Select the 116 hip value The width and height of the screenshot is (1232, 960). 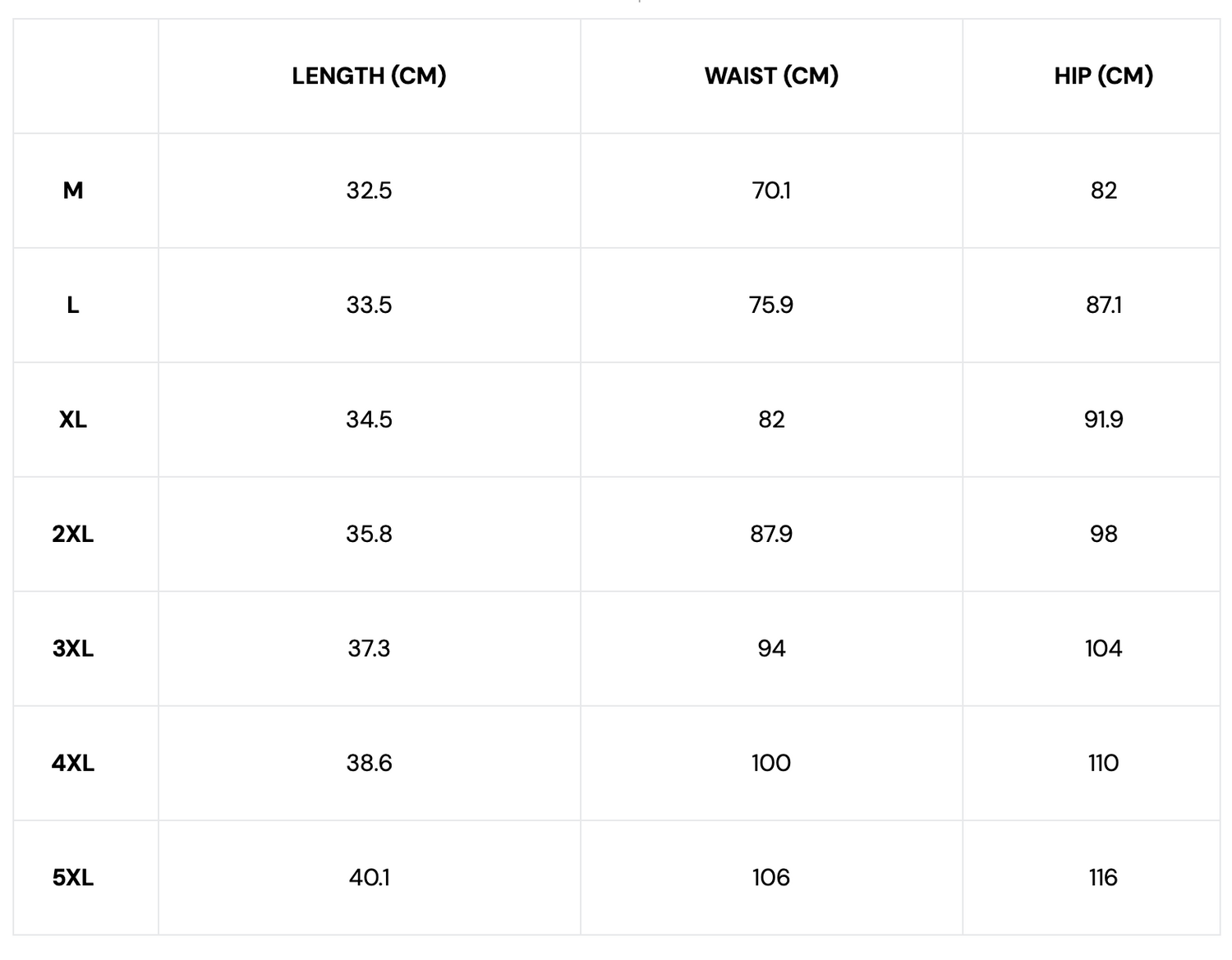pyautogui.click(x=1103, y=878)
